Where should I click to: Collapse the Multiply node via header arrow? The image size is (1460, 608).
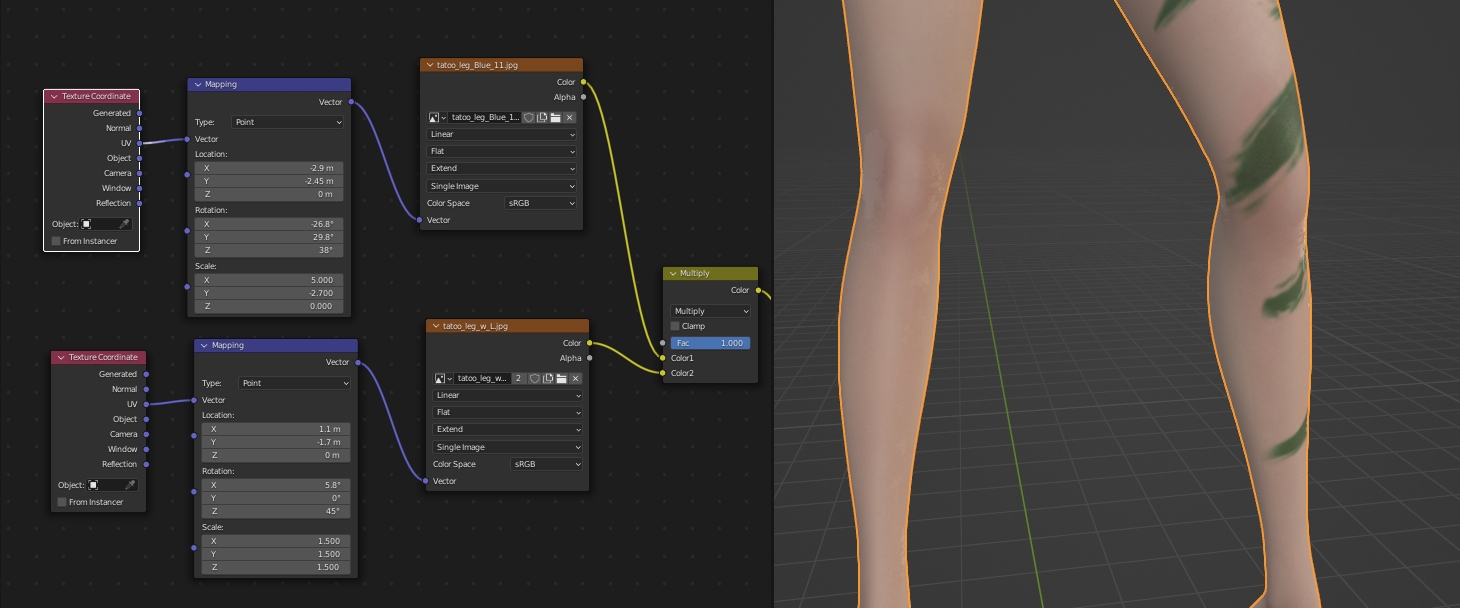tap(673, 274)
